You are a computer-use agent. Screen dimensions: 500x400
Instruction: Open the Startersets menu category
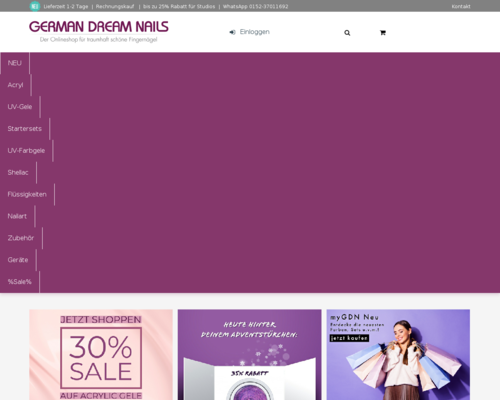point(25,129)
